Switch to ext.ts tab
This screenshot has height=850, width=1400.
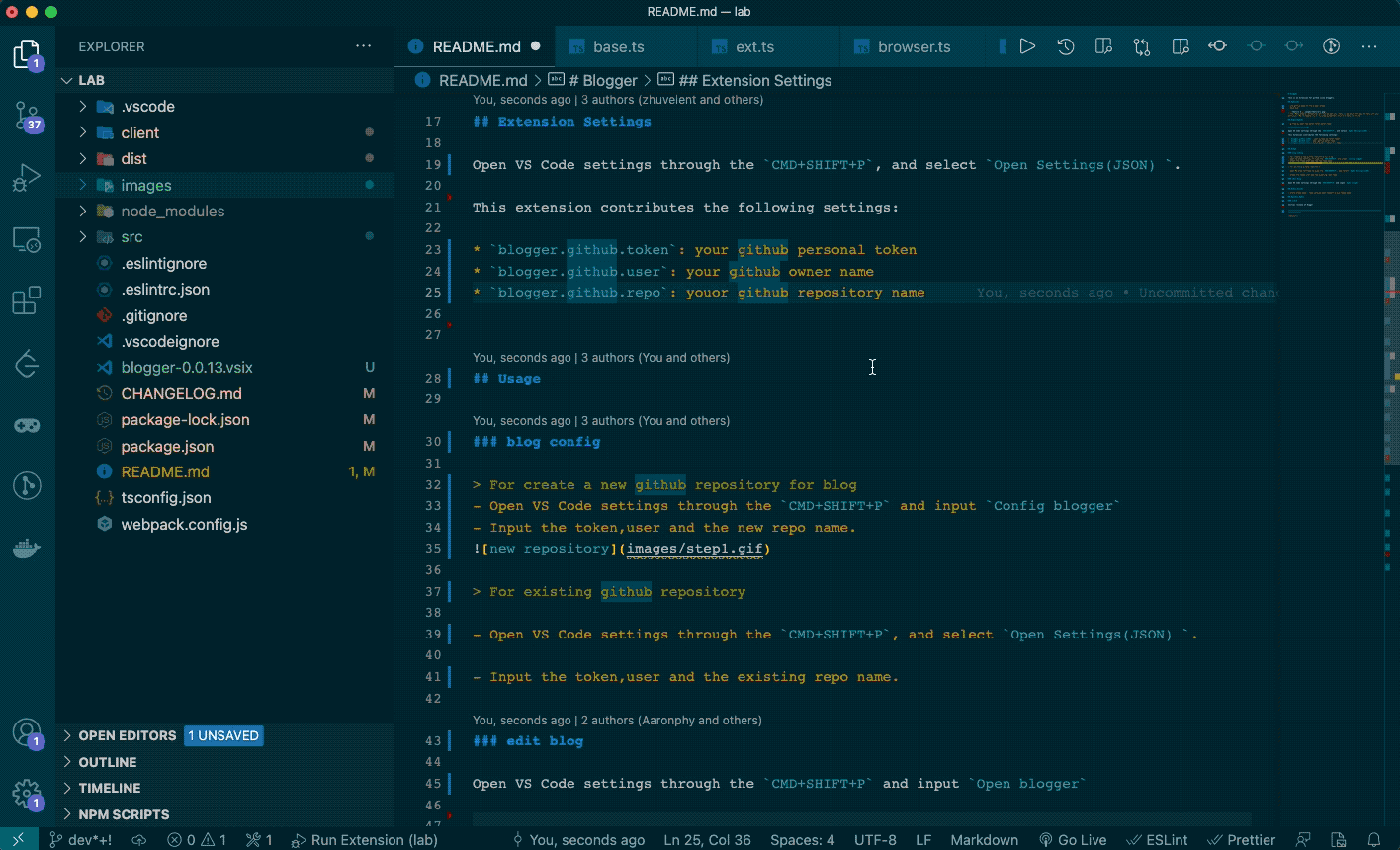tap(768, 46)
